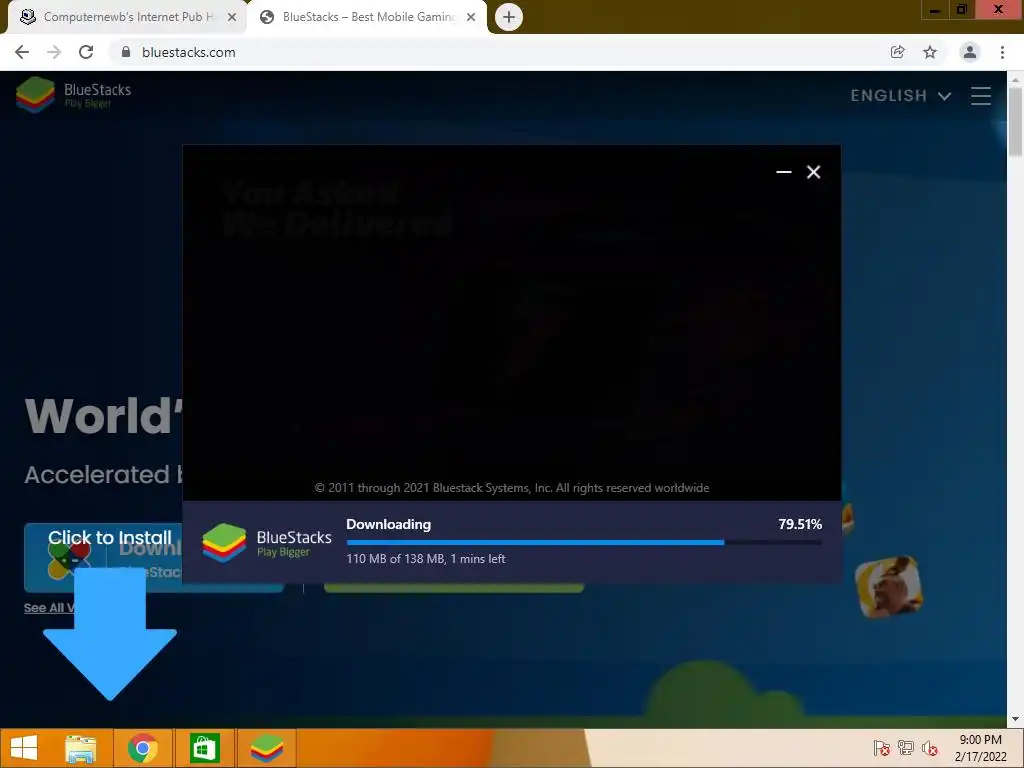Open the See All Versions link
The height and width of the screenshot is (768, 1024).
(x=50, y=608)
